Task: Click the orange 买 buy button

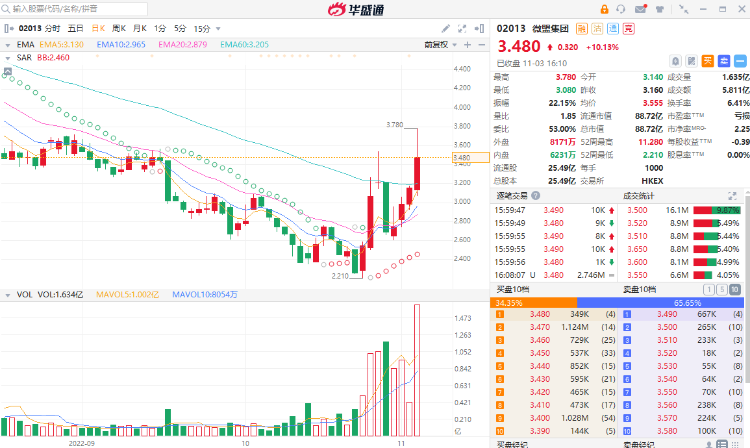Action: click(x=708, y=61)
